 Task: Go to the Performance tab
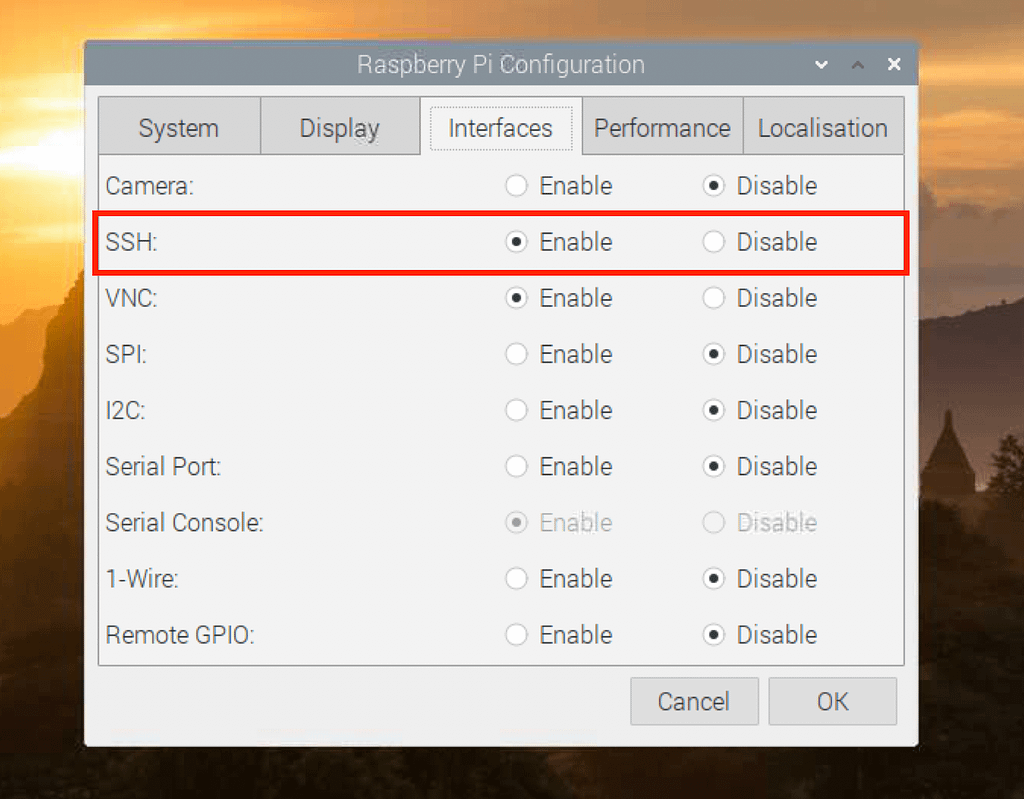tap(662, 128)
